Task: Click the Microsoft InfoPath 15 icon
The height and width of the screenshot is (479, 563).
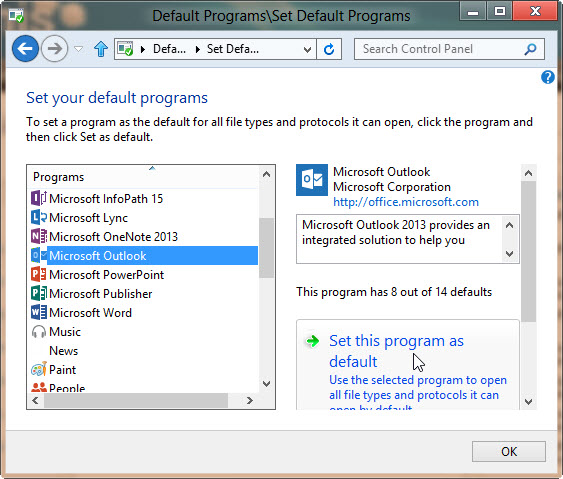Action: (39, 198)
